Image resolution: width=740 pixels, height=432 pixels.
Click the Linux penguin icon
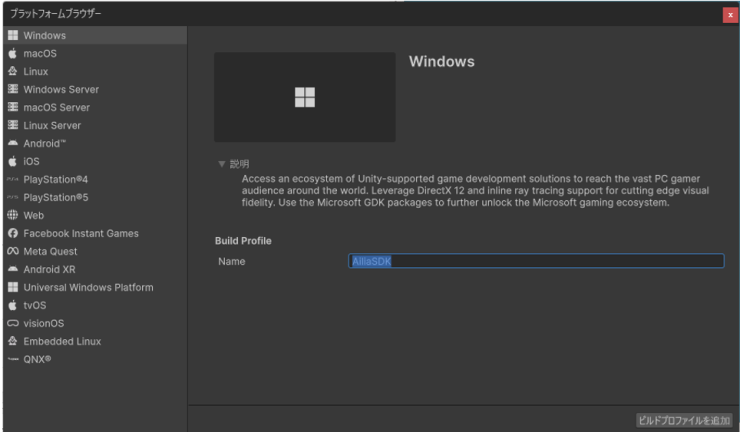pos(12,72)
